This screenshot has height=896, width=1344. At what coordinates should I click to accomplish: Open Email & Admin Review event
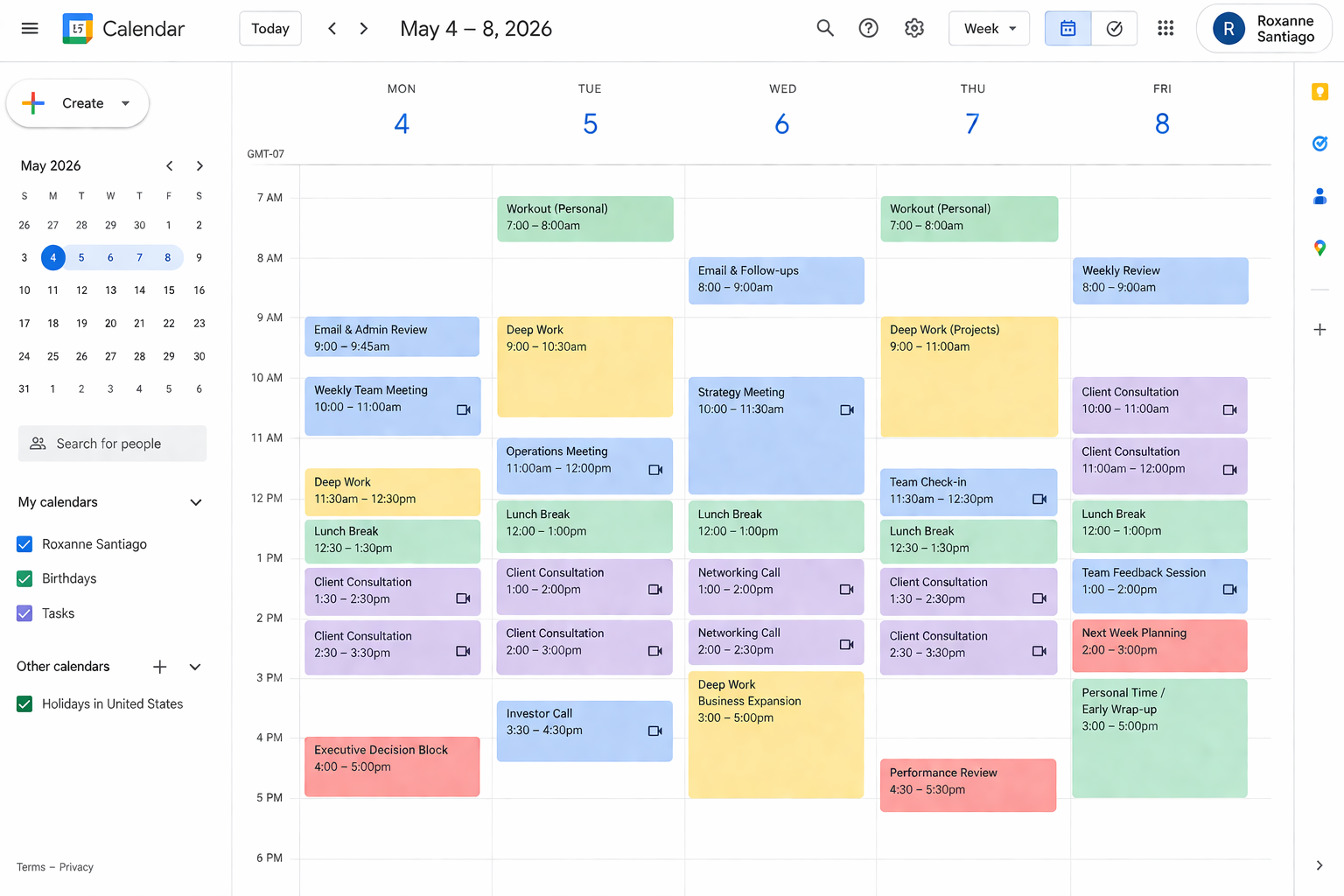392,337
